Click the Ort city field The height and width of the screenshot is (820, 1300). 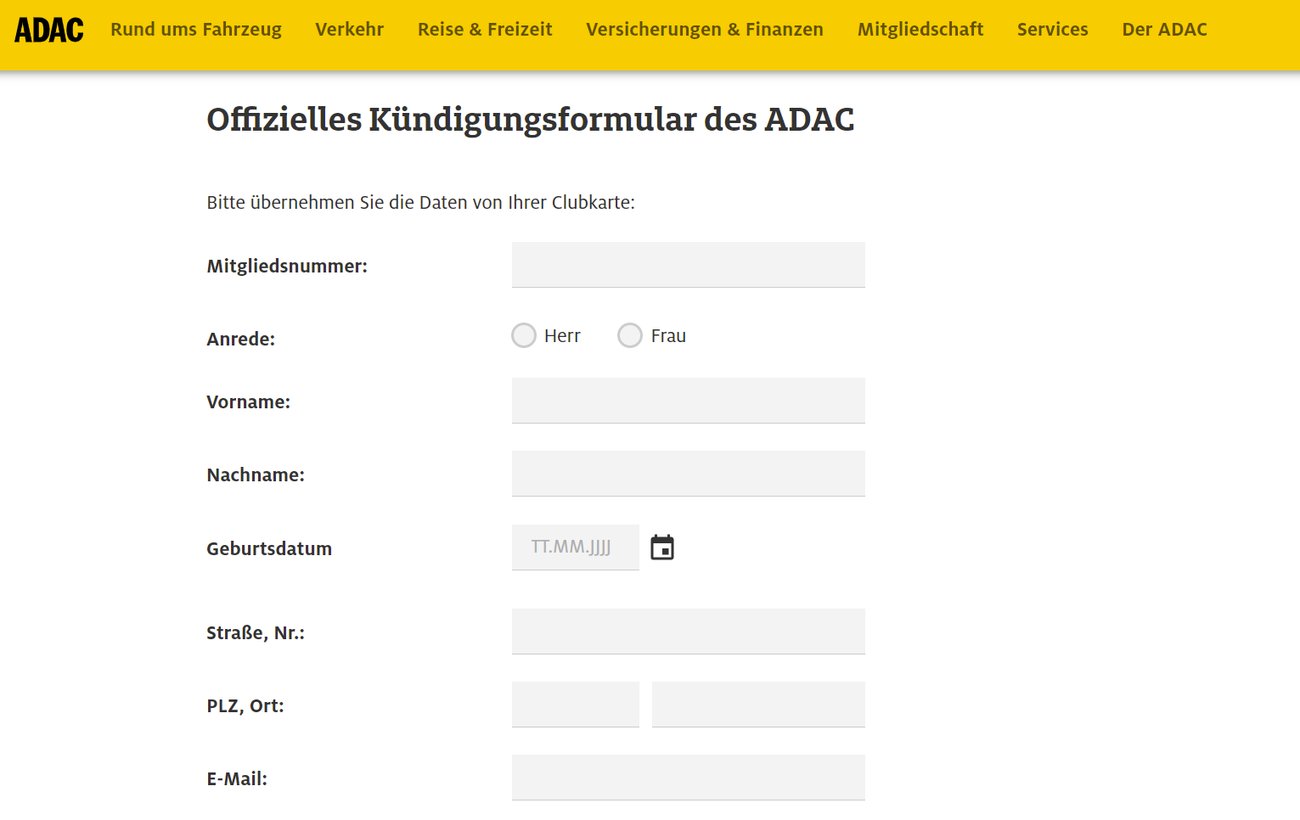click(x=758, y=705)
